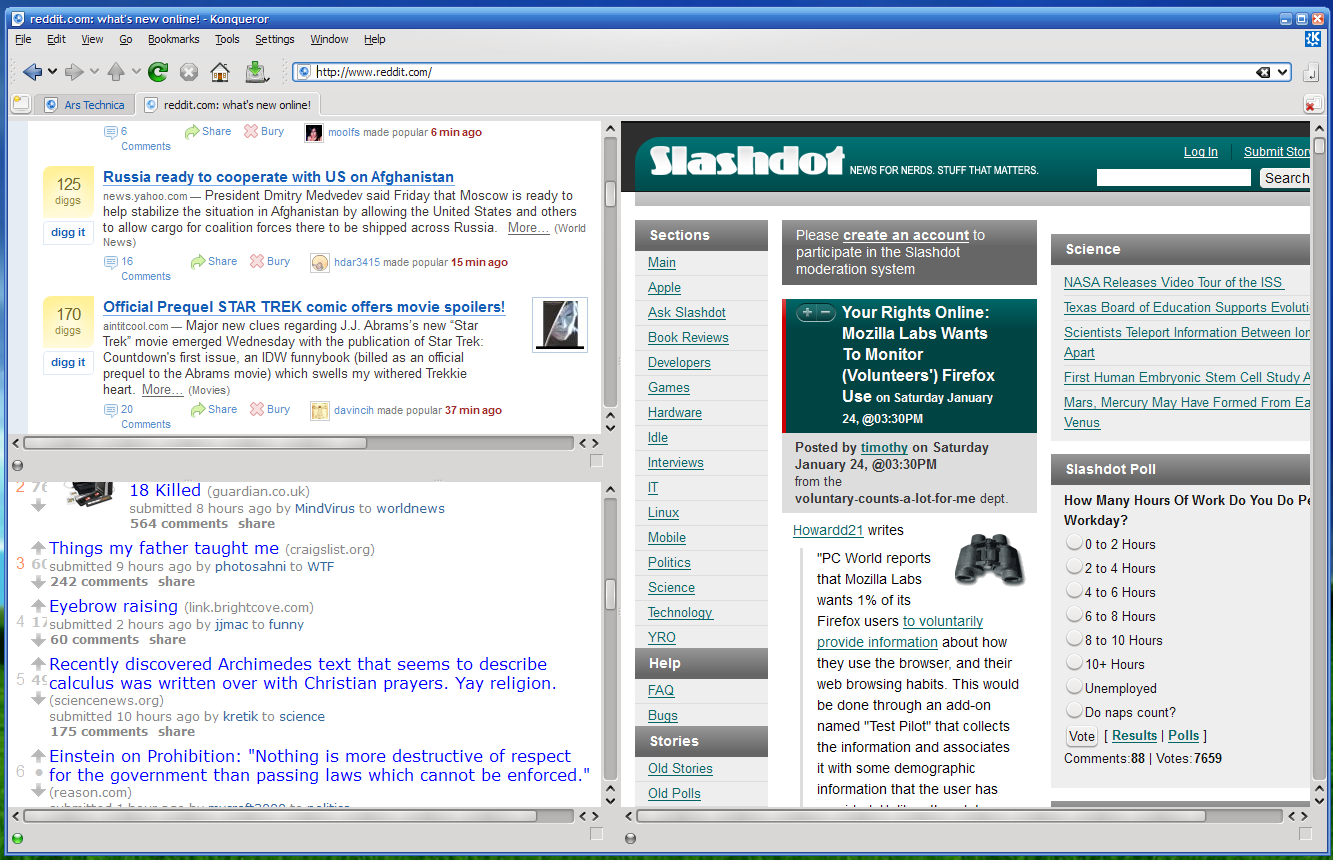Open the Eyebrow raising reddit link

click(113, 606)
